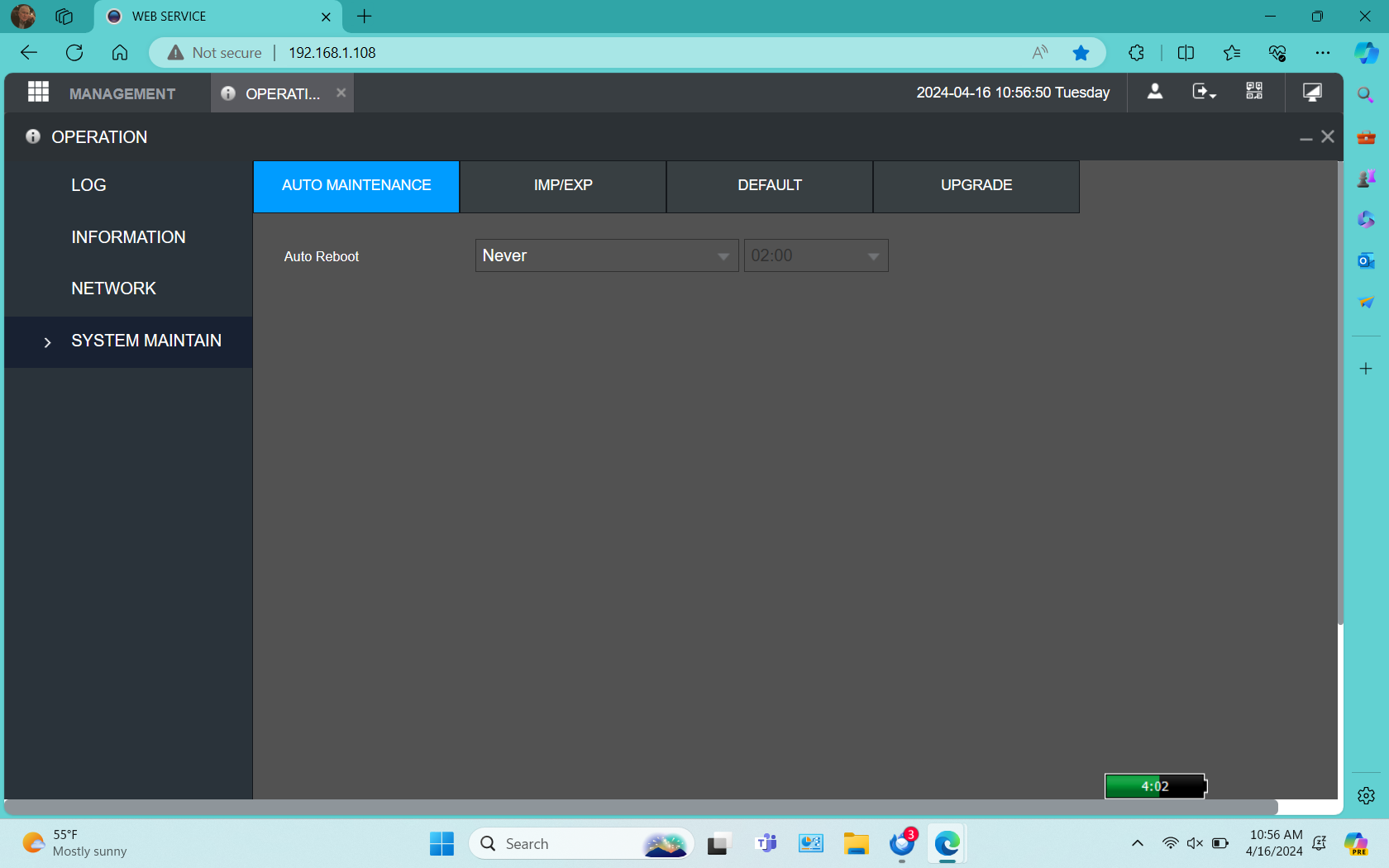Expand the System Maintain chevron

pyautogui.click(x=47, y=342)
